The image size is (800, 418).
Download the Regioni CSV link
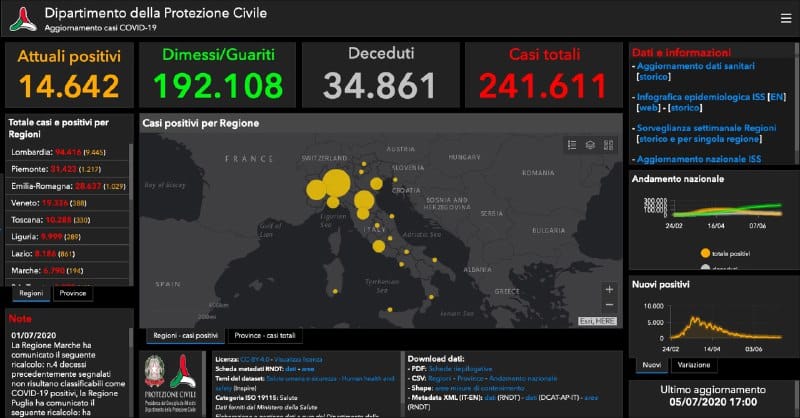point(440,379)
